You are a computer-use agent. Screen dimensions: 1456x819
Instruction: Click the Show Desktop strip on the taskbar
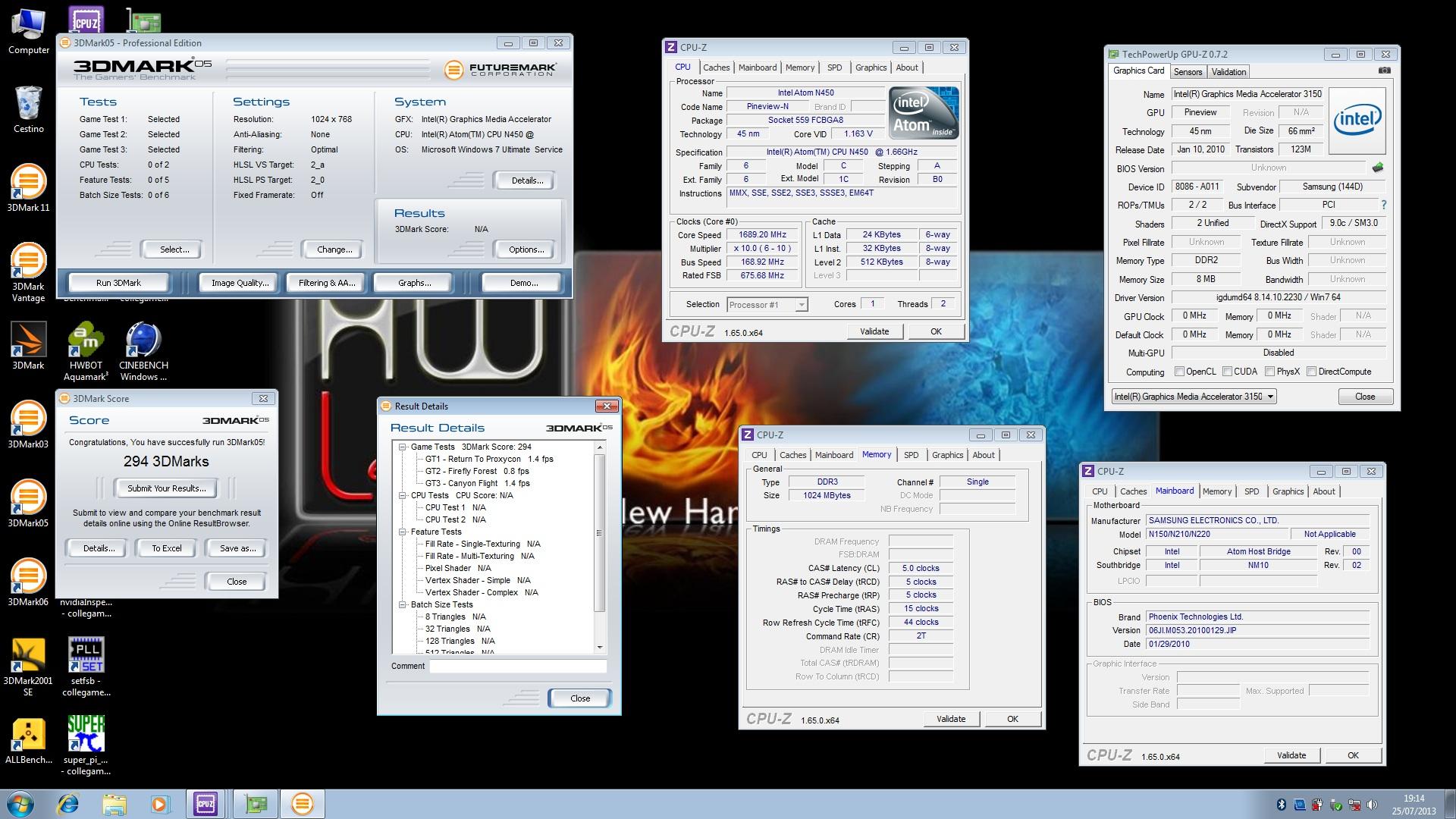coord(1451,804)
